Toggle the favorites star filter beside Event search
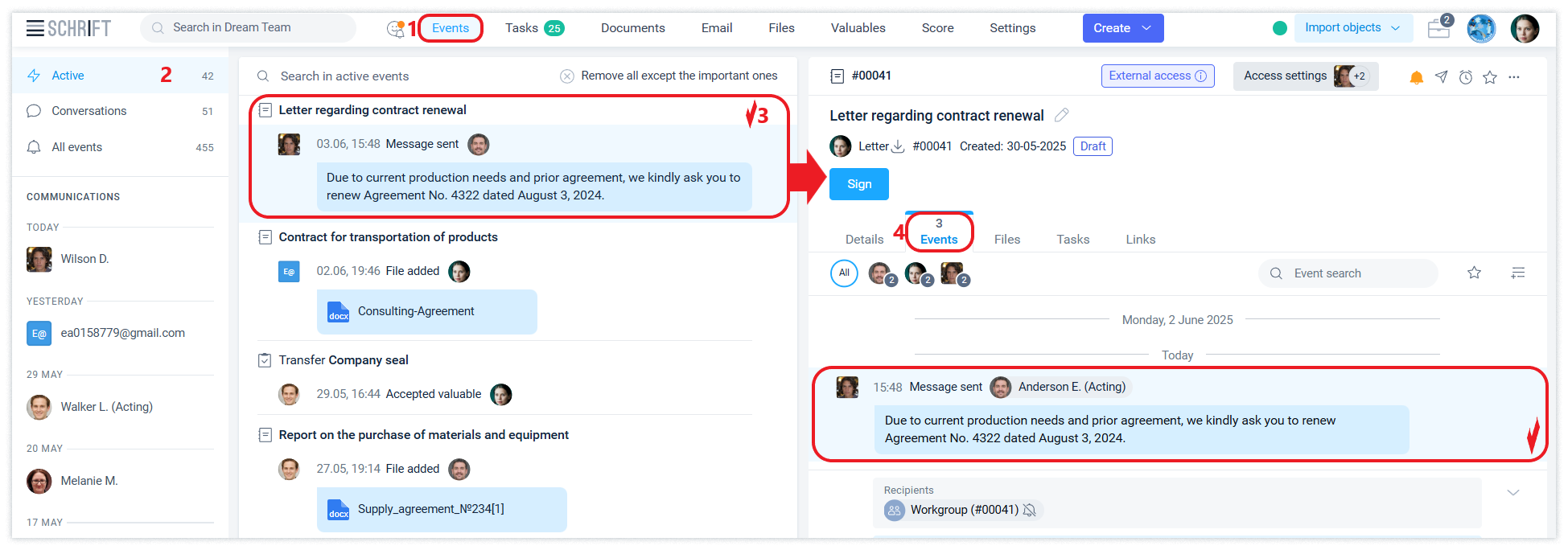 (1474, 273)
